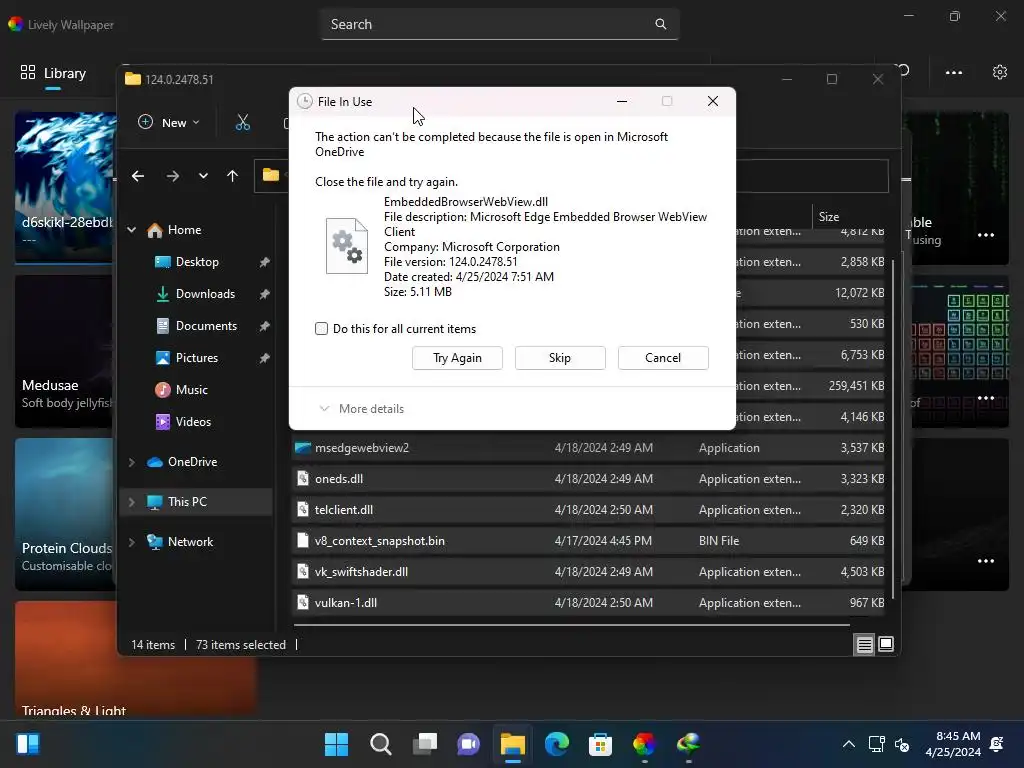Open the clock and date flyout
1024x768 pixels.
[953, 744]
